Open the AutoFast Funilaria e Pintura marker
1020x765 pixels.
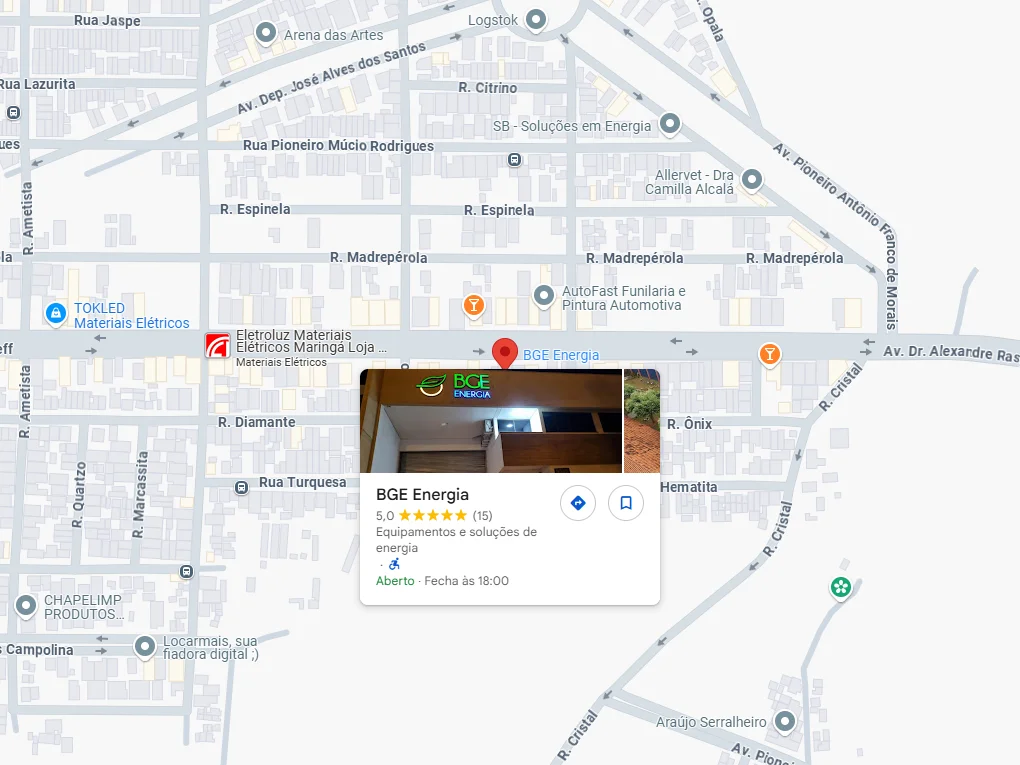[x=544, y=295]
